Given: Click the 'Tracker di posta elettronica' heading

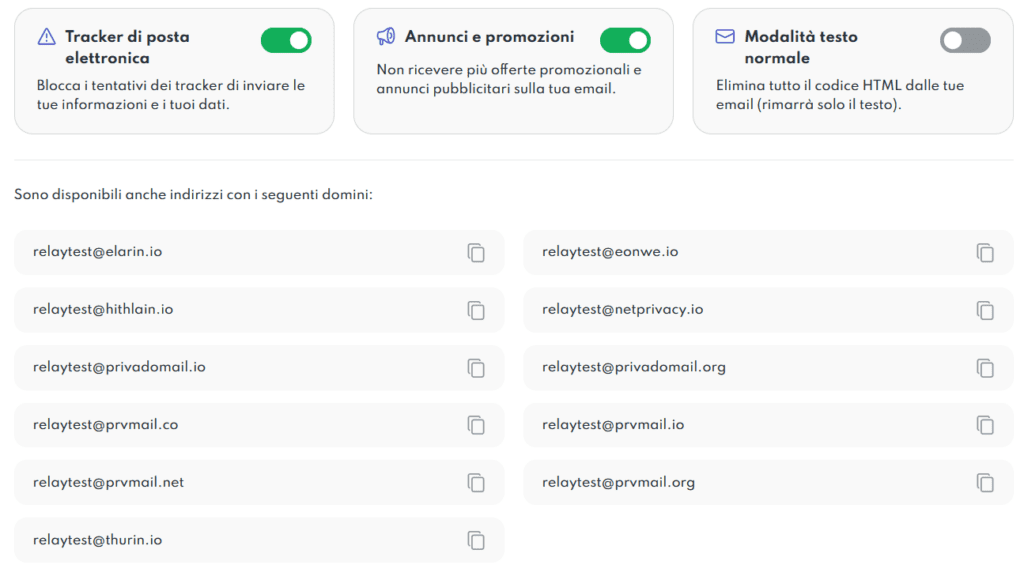Looking at the screenshot, I should pos(127,47).
